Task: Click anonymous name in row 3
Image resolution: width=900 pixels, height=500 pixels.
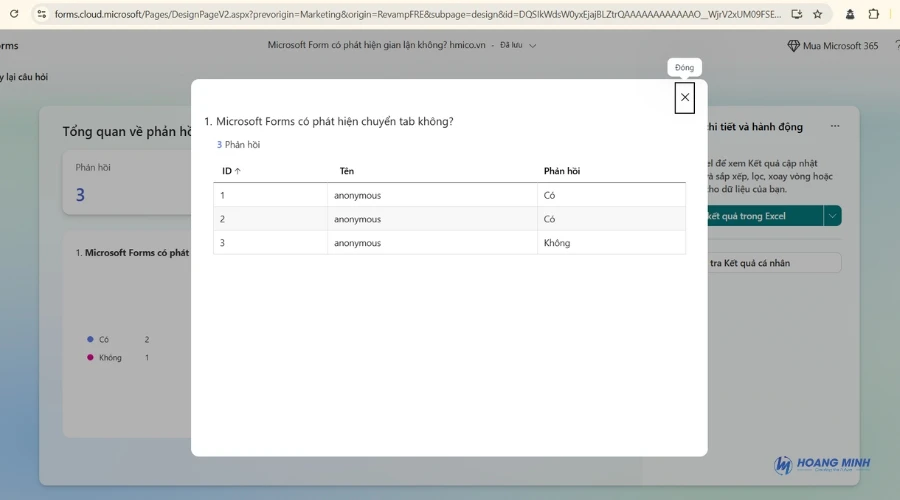Action: click(358, 243)
